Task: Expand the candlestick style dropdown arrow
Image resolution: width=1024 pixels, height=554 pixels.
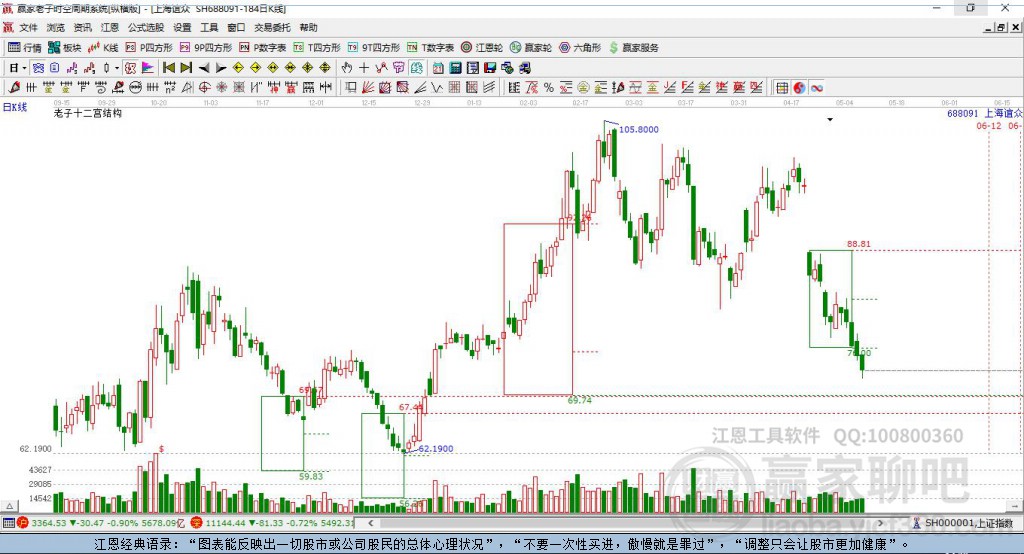Action: pos(117,68)
